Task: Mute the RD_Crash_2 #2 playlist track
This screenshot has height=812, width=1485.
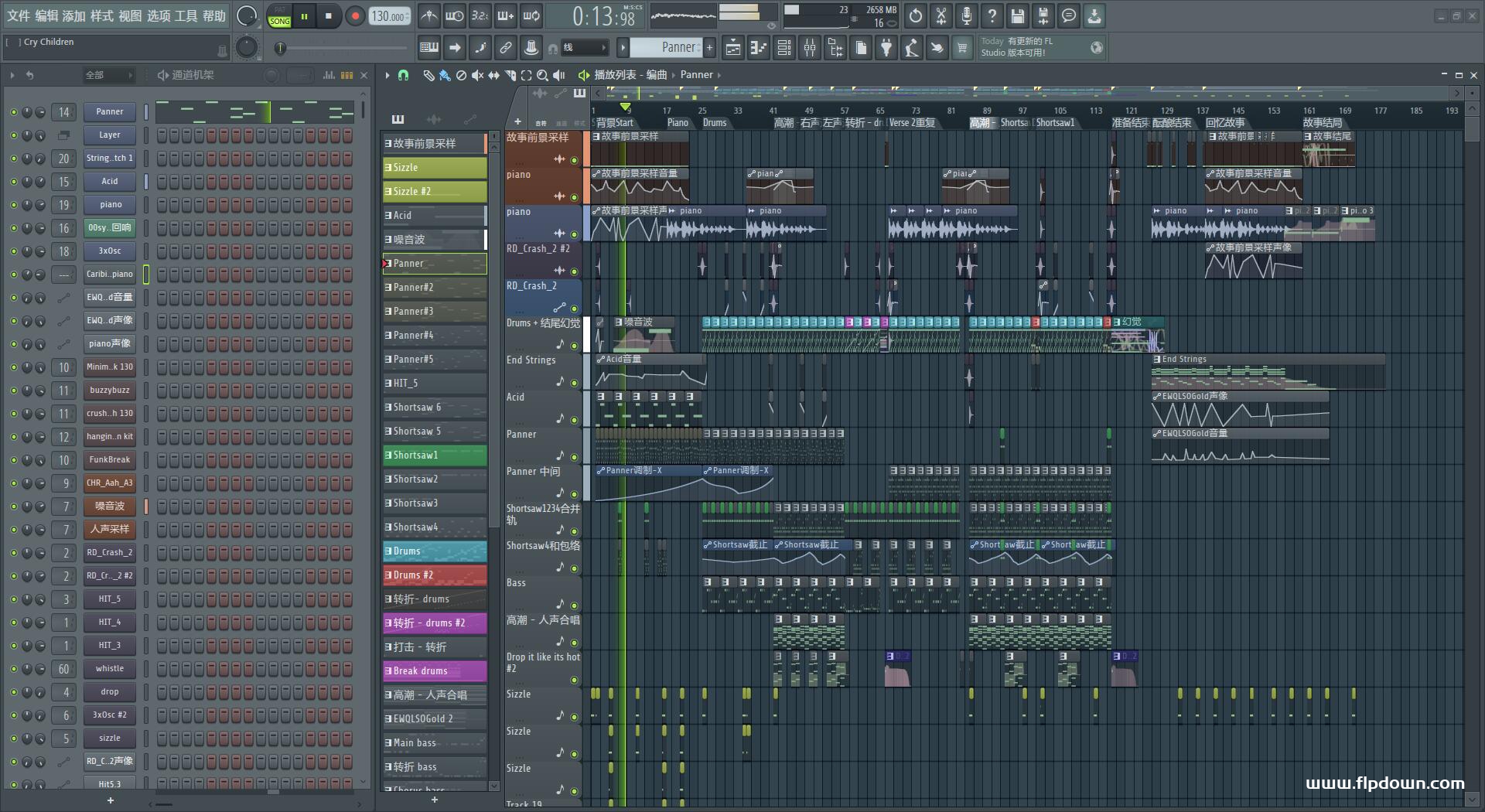Action: point(574,271)
